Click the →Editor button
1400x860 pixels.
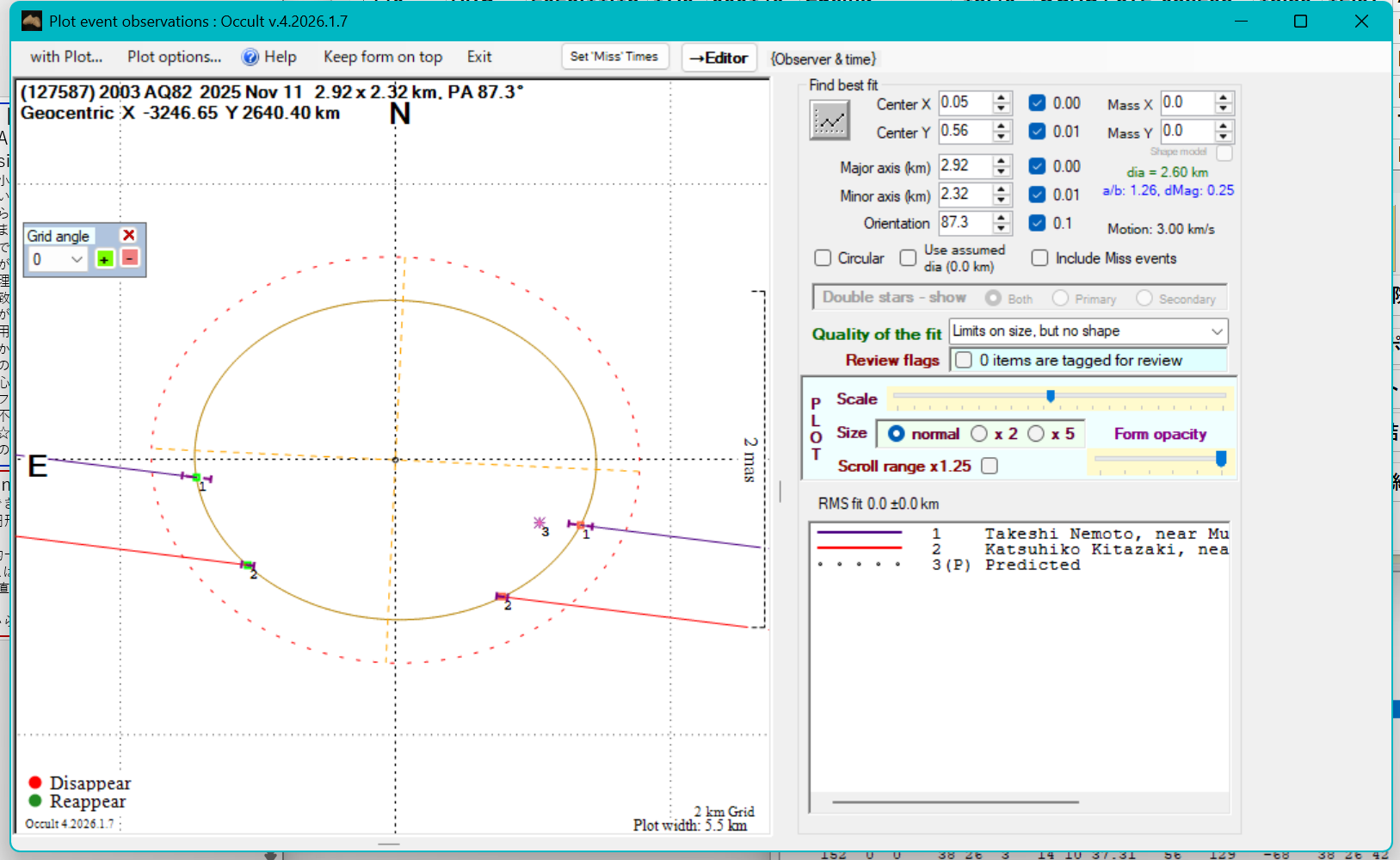(719, 59)
